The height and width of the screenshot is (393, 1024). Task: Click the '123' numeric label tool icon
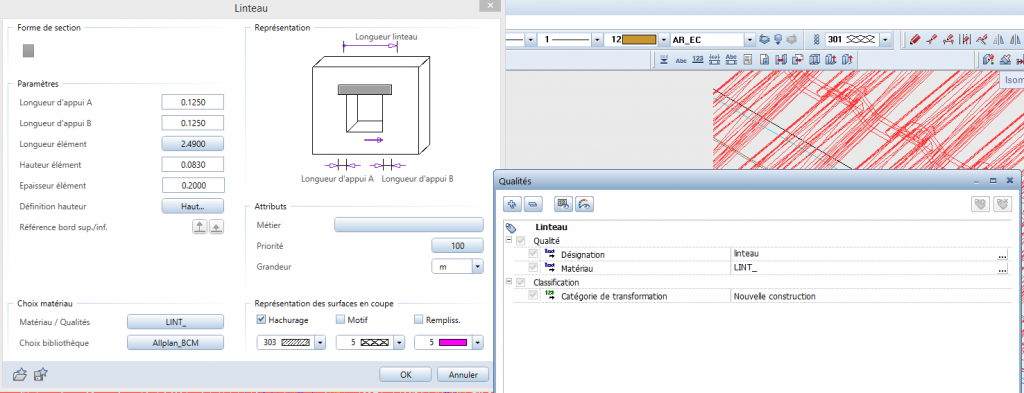pos(697,60)
